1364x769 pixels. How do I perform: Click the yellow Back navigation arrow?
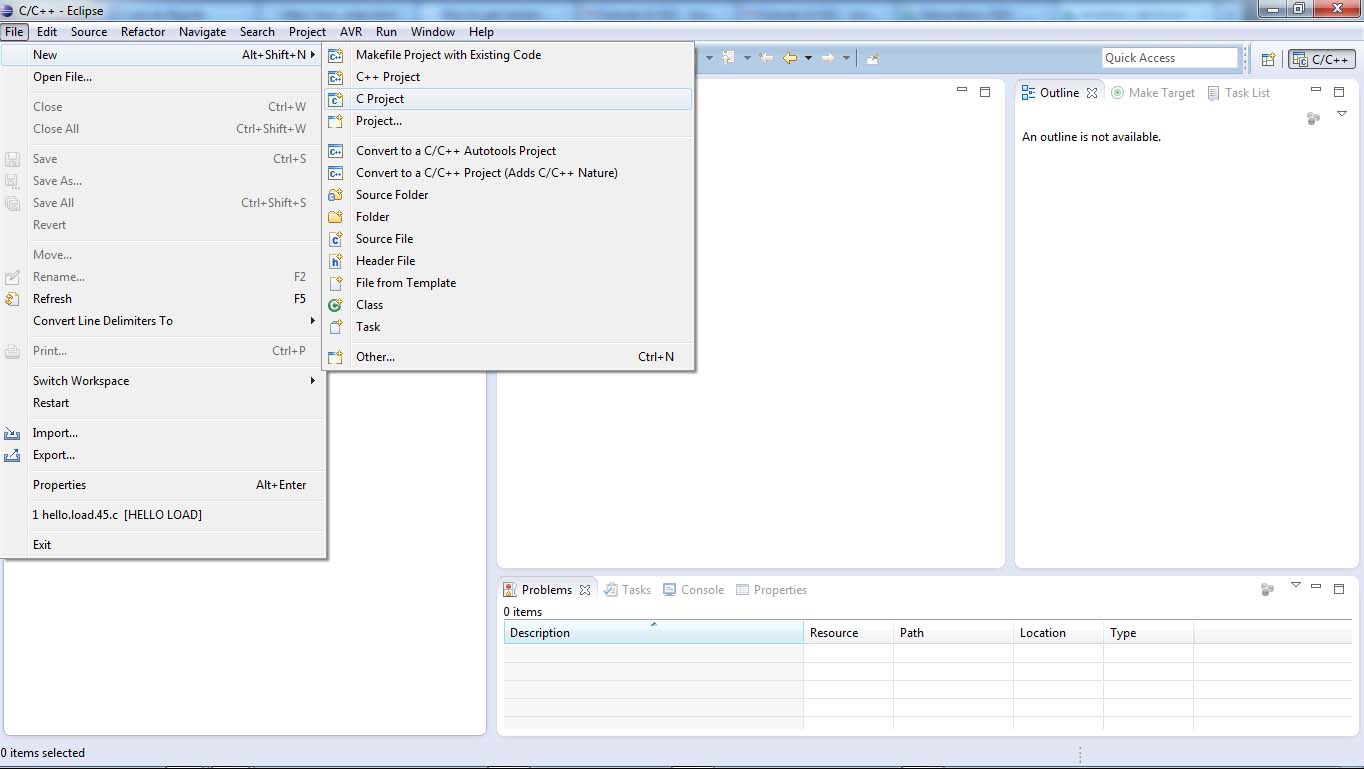click(x=790, y=58)
